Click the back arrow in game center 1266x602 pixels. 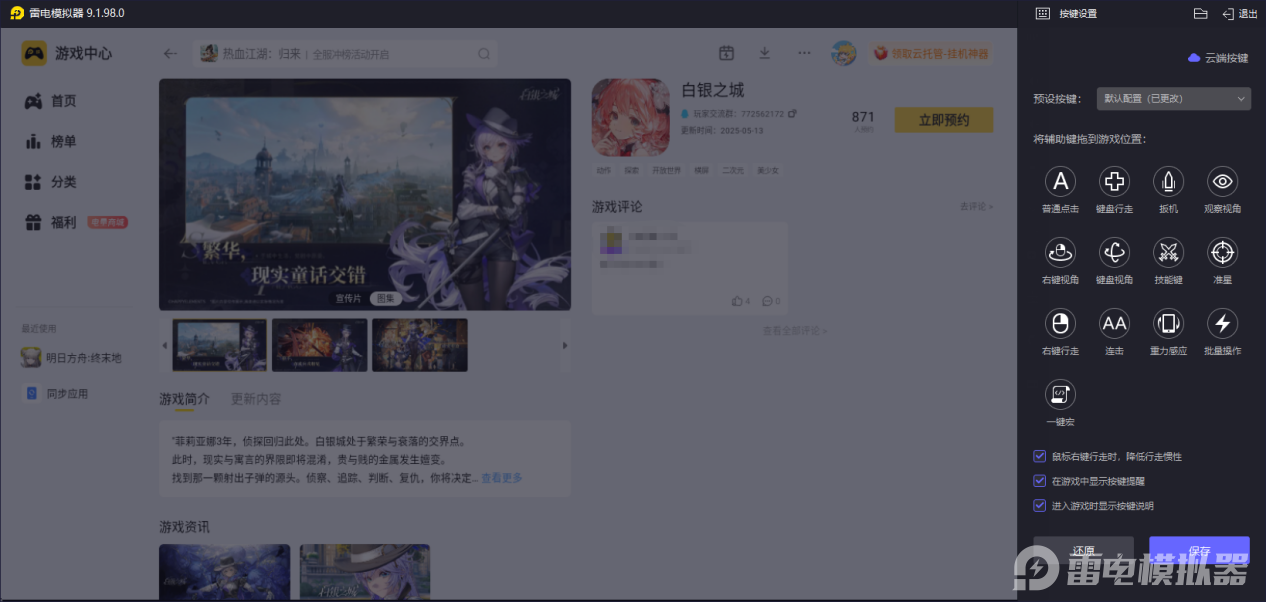pyautogui.click(x=170, y=54)
